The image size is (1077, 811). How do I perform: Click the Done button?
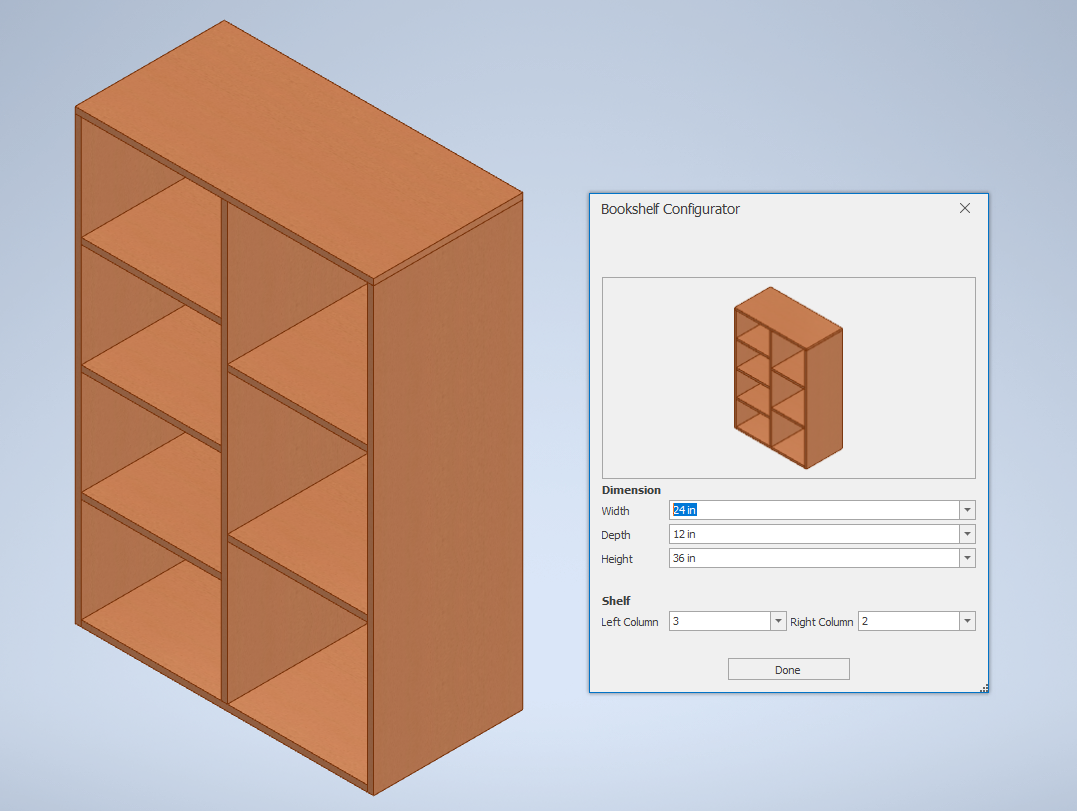[x=789, y=670]
